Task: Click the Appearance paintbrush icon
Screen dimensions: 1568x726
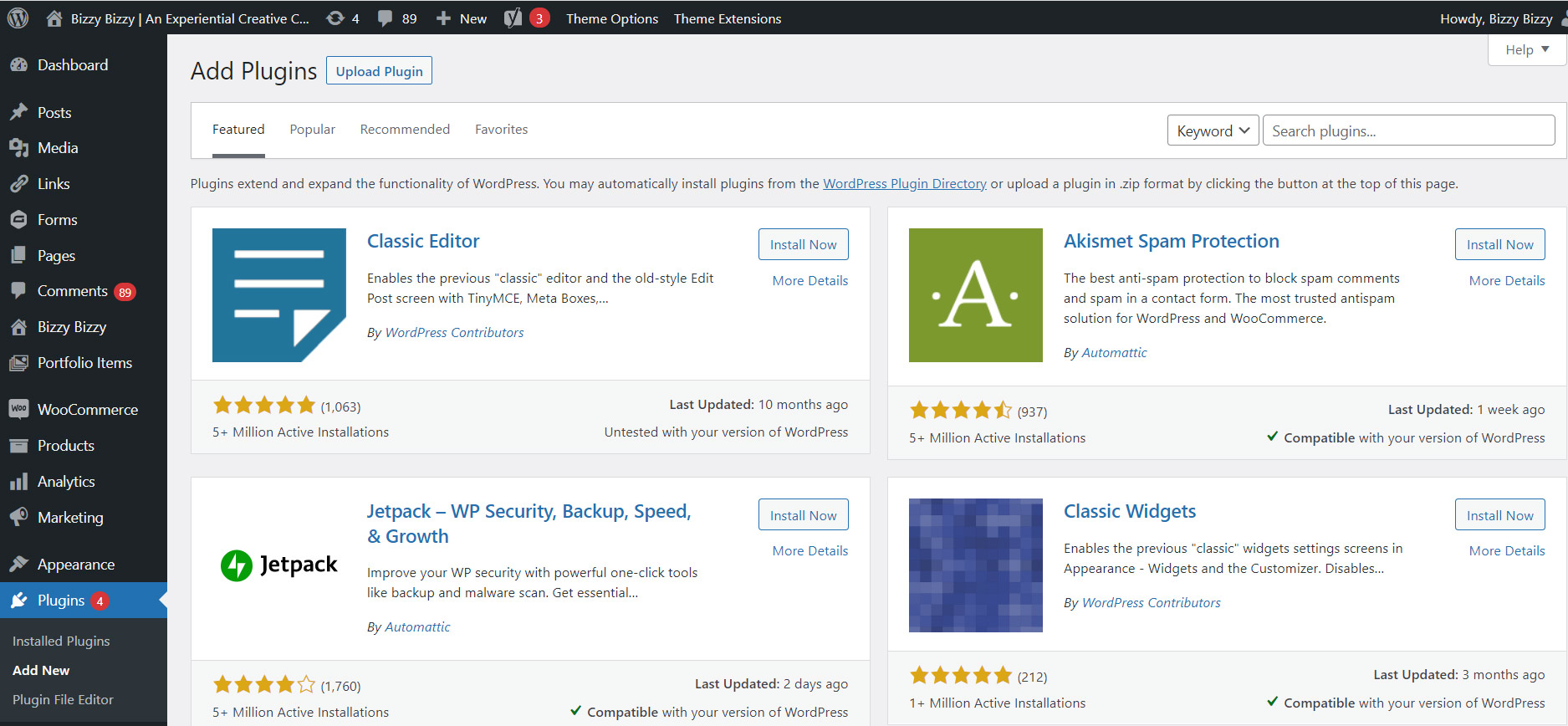Action: 18,565
